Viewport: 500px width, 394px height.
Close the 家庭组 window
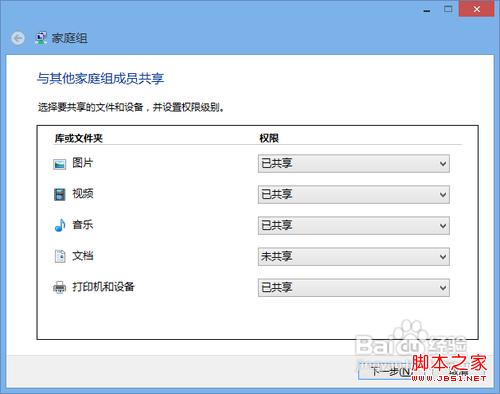tap(476, 9)
